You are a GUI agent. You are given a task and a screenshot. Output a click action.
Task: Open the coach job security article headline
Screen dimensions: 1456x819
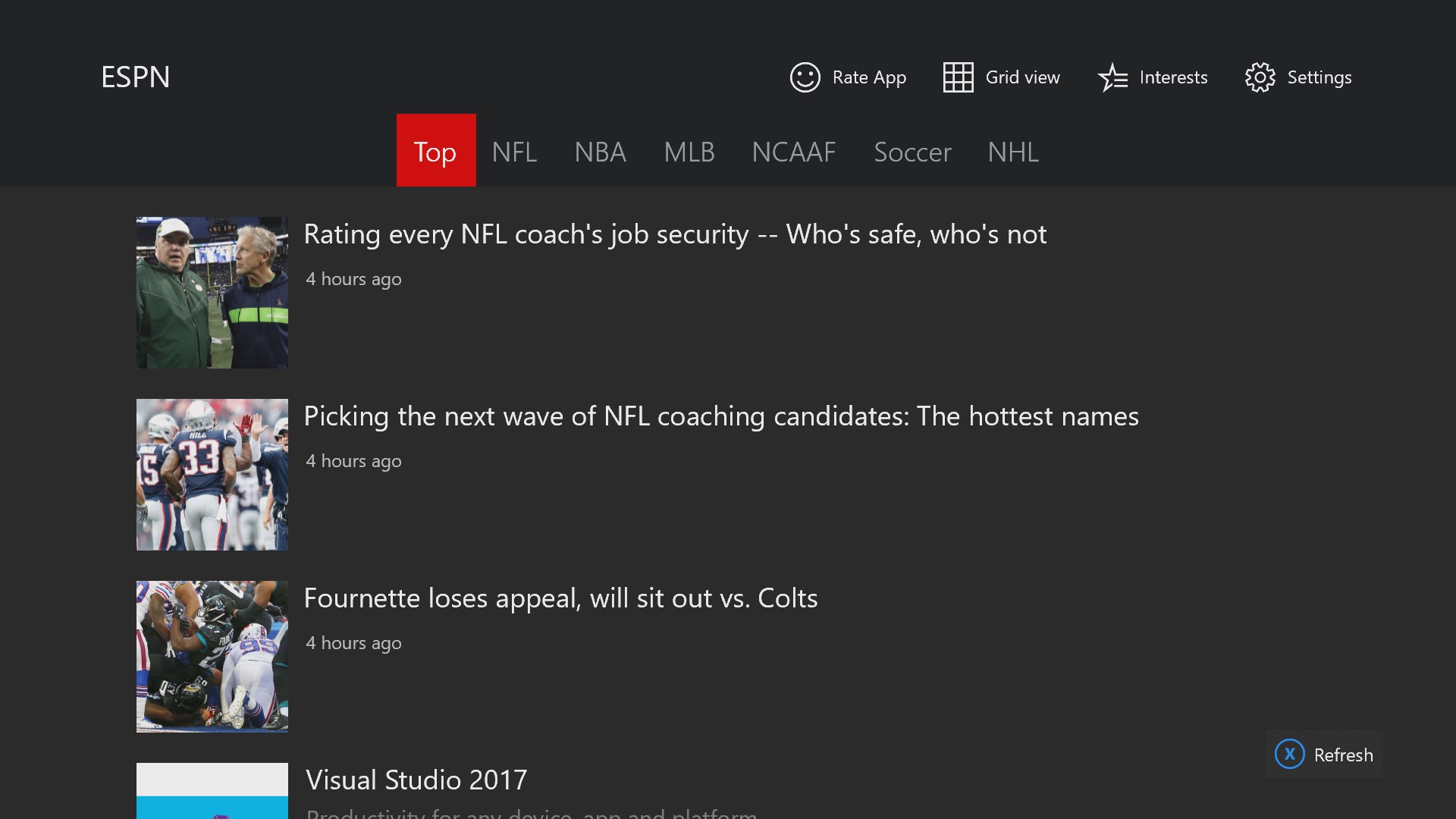coord(675,234)
